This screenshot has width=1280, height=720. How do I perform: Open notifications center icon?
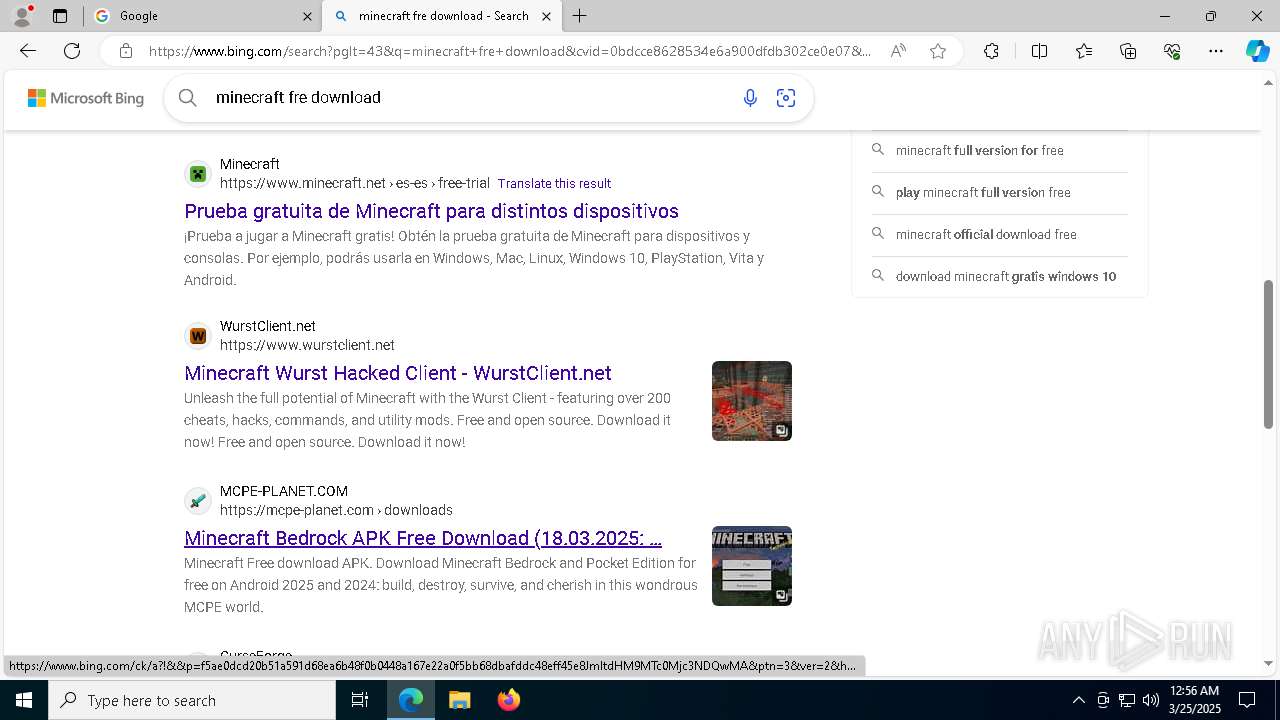click(x=1247, y=700)
